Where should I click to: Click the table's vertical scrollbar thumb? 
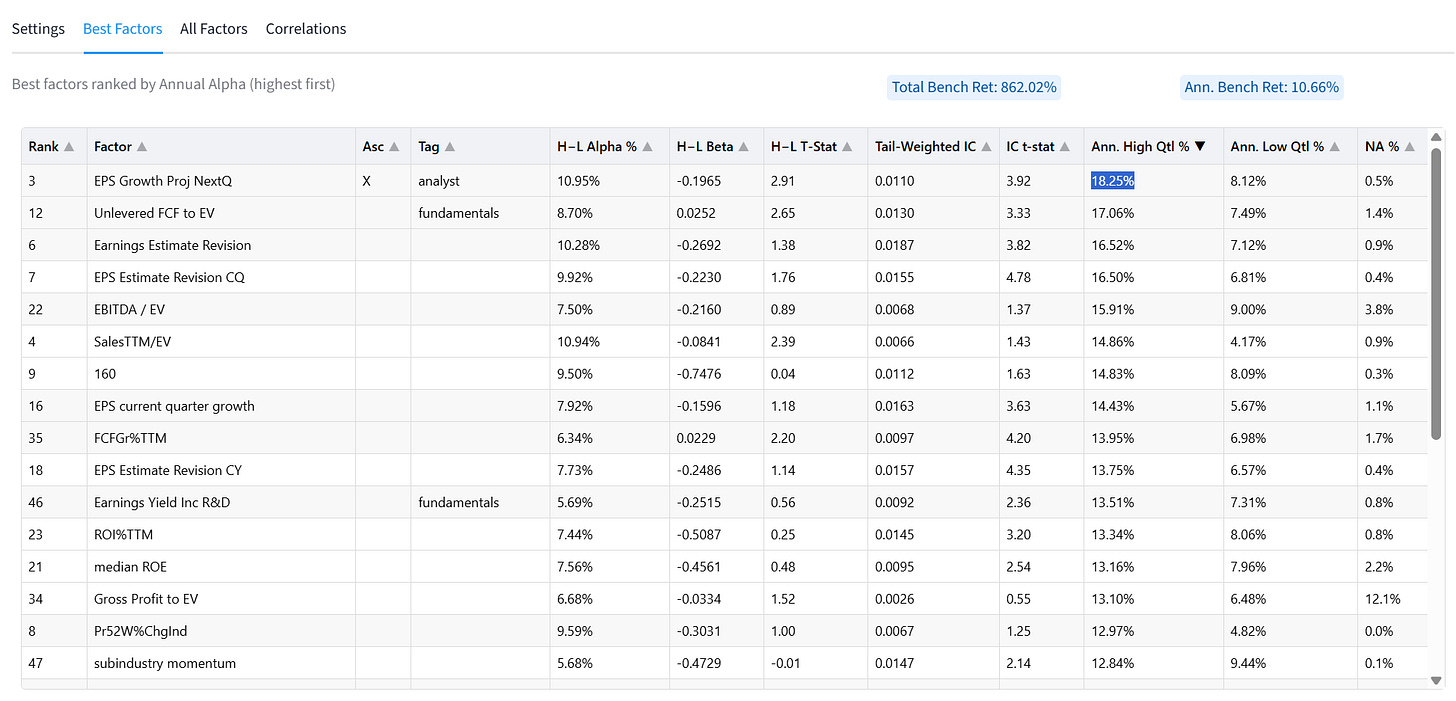coord(1437,294)
